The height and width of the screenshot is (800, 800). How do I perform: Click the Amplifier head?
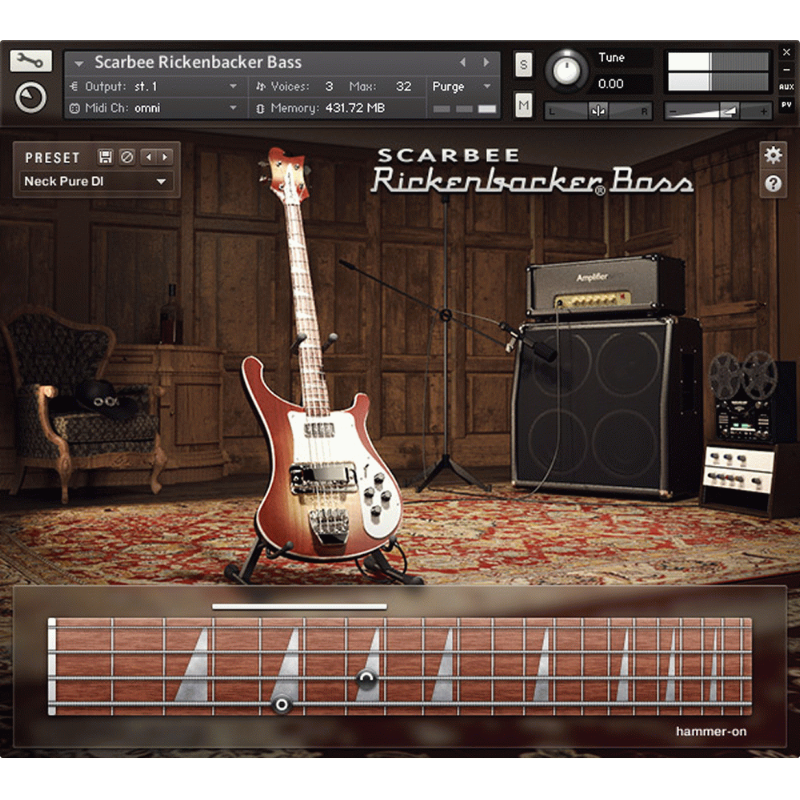pos(605,286)
